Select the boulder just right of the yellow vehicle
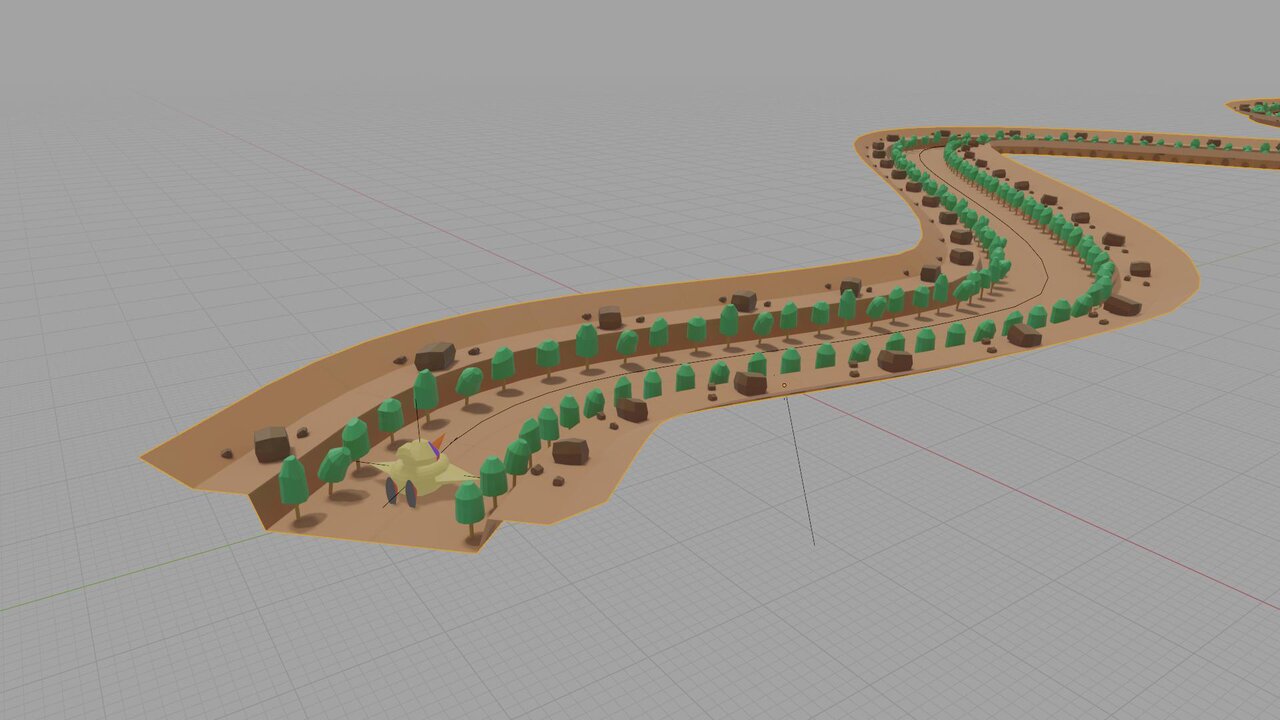Image resolution: width=1280 pixels, height=720 pixels. coord(570,451)
